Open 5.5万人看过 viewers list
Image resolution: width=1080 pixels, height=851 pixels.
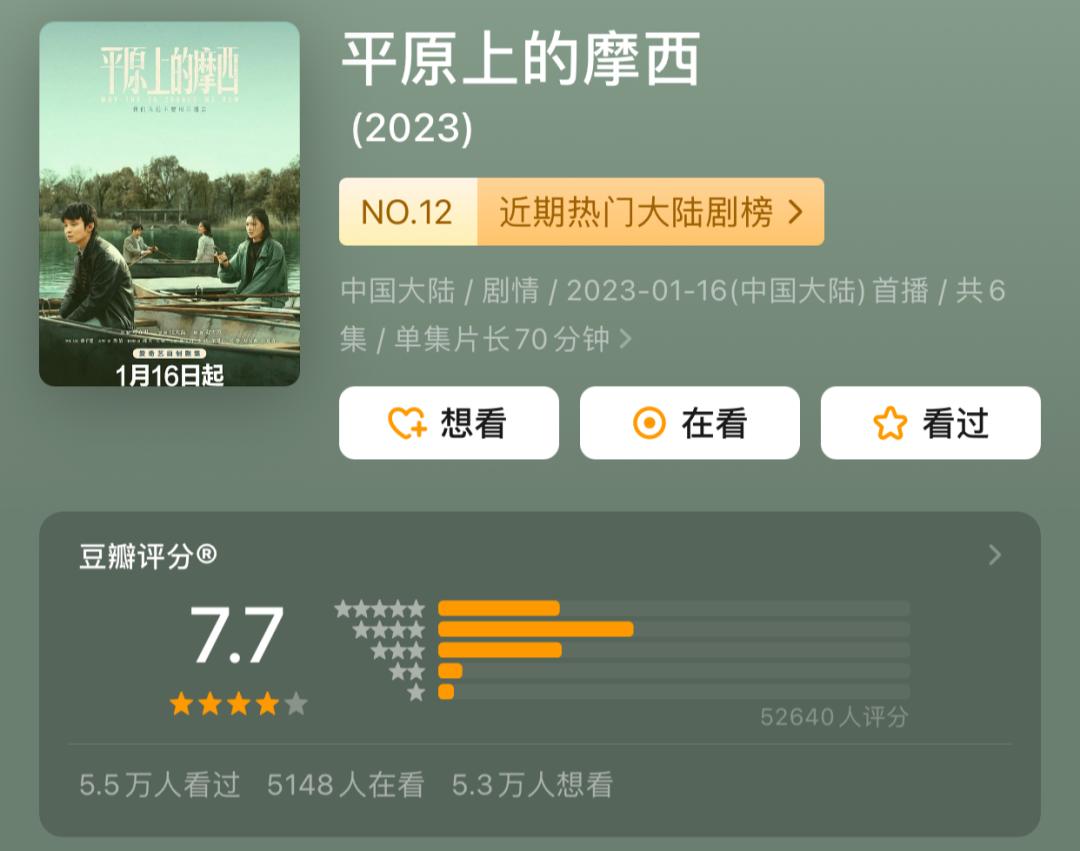click(160, 784)
